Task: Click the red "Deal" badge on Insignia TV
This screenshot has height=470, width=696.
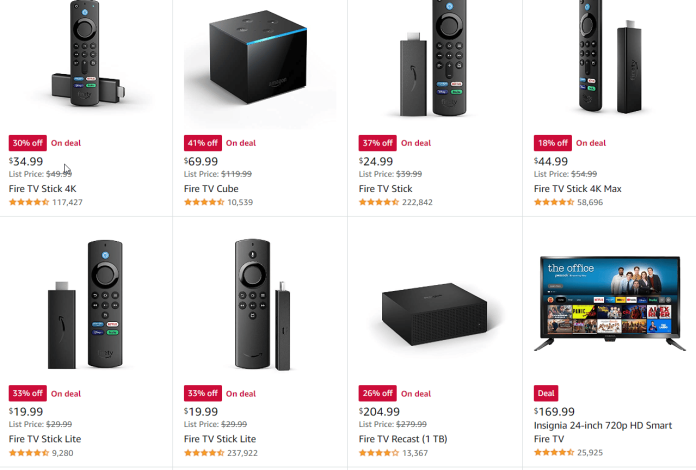Action: (x=546, y=393)
